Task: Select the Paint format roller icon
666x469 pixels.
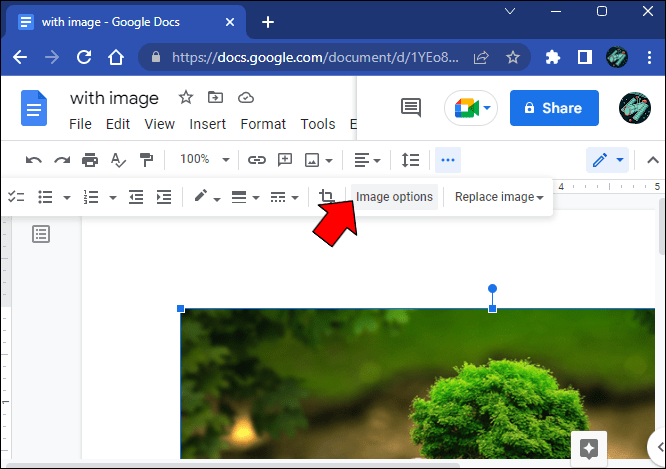Action: (x=146, y=160)
